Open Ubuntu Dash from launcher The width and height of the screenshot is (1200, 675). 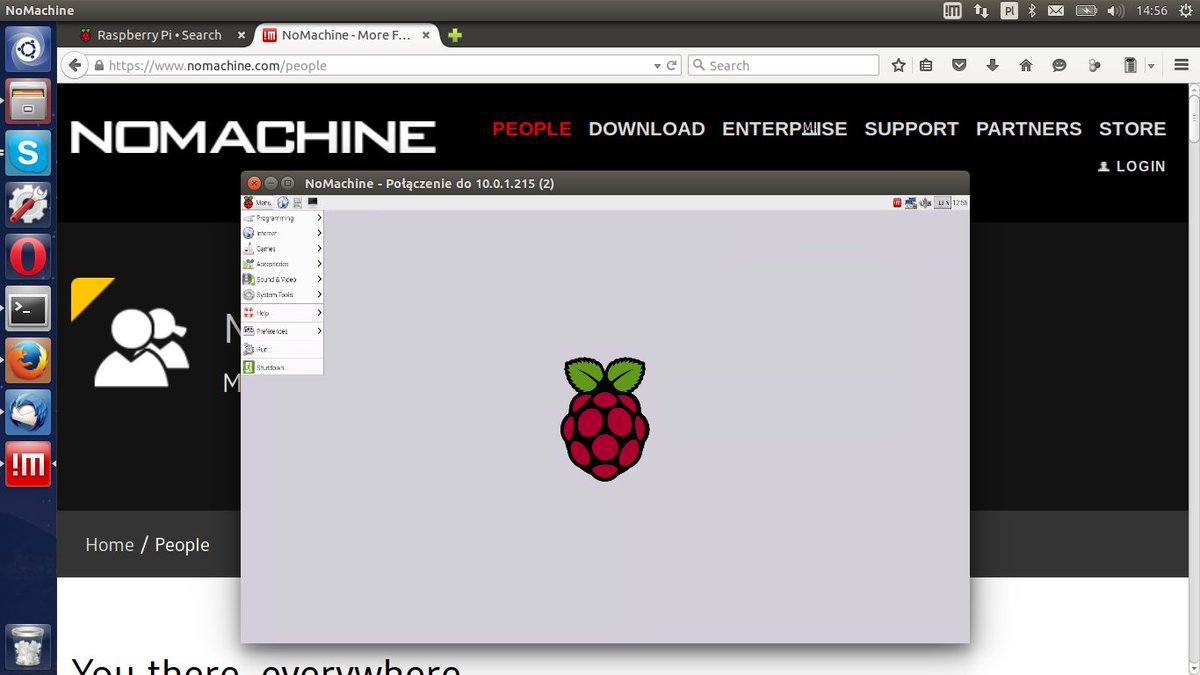[28, 49]
